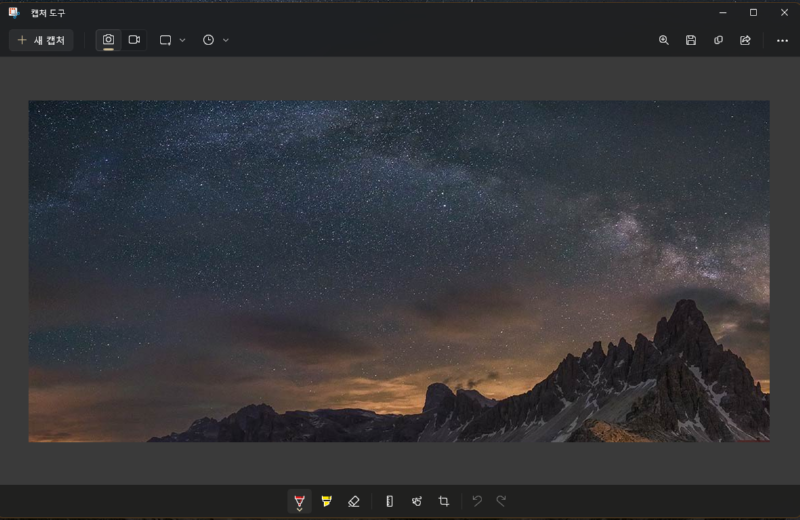Enable touch writing with the hand icon
This screenshot has width=800, height=520.
416,501
